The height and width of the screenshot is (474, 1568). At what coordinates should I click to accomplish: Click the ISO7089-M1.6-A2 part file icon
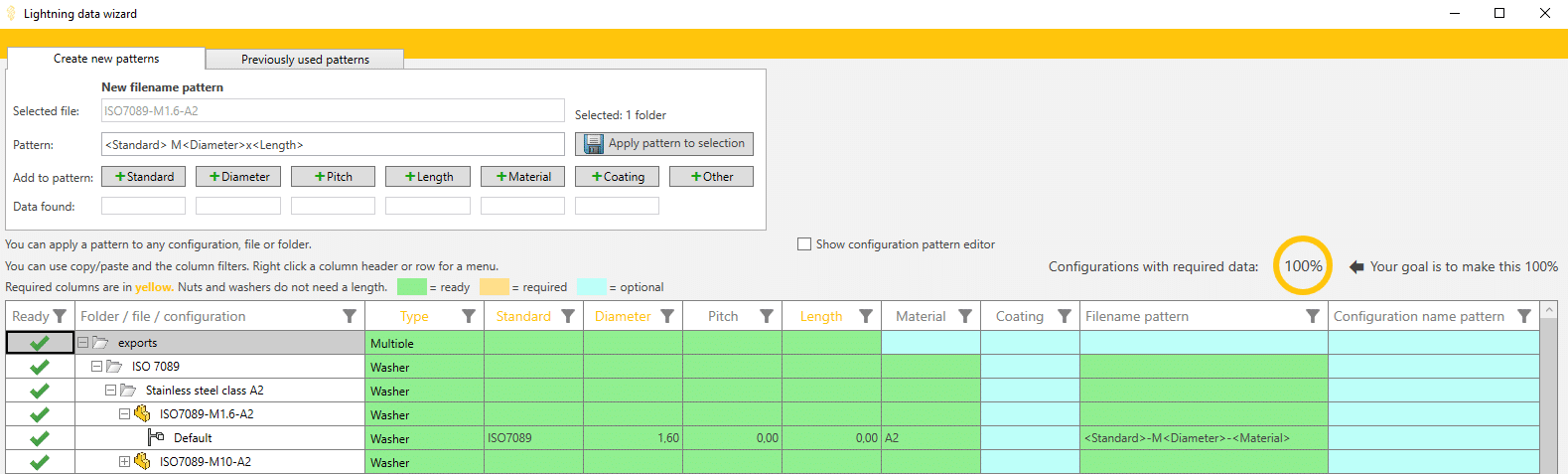(142, 413)
